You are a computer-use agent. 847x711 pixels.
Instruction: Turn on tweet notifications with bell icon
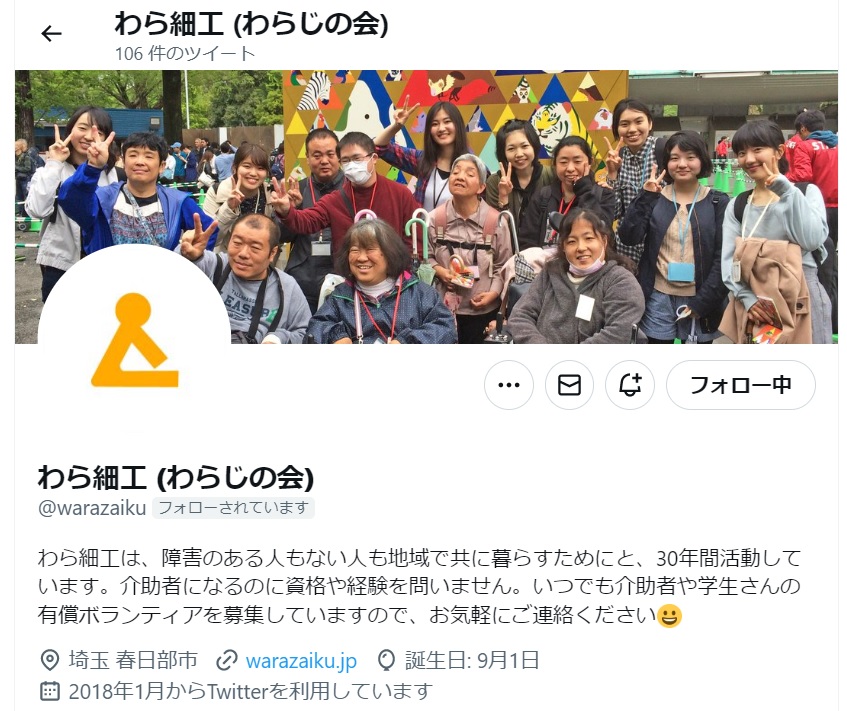[630, 385]
